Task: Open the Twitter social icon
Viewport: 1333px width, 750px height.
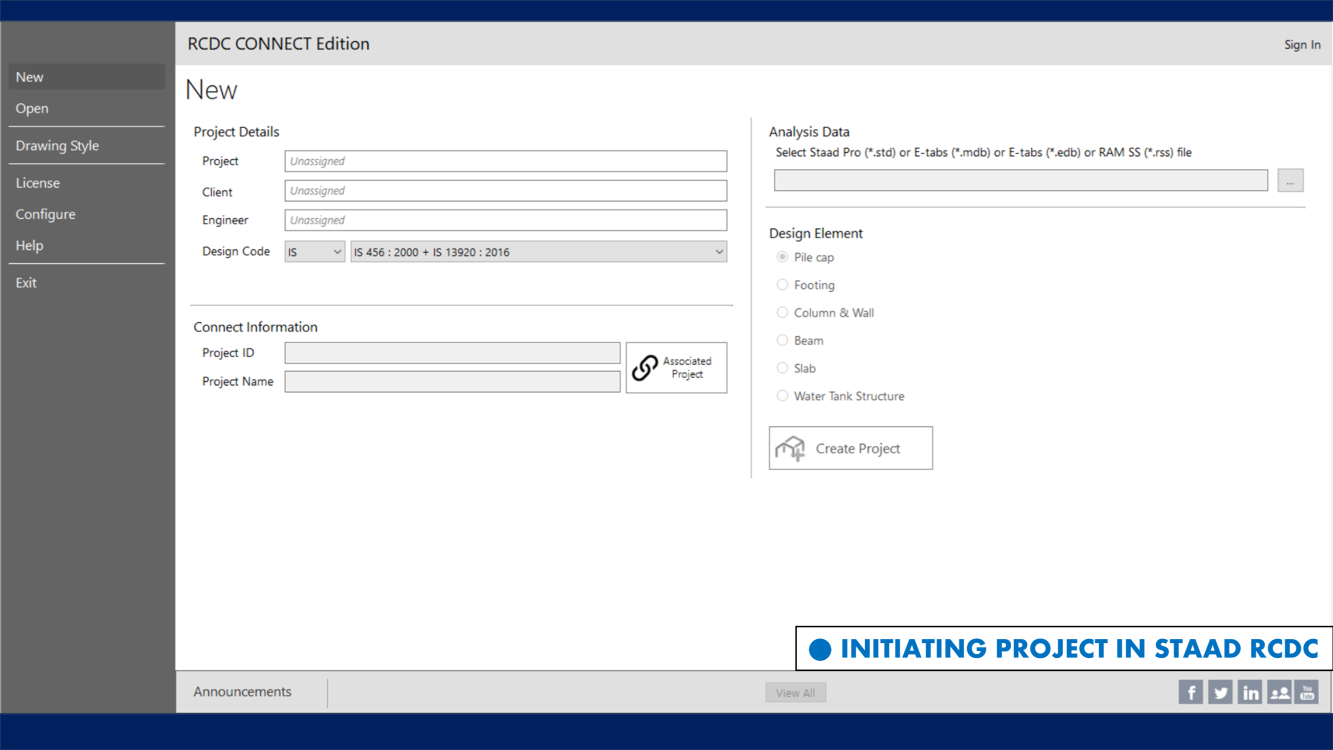Action: click(1220, 692)
